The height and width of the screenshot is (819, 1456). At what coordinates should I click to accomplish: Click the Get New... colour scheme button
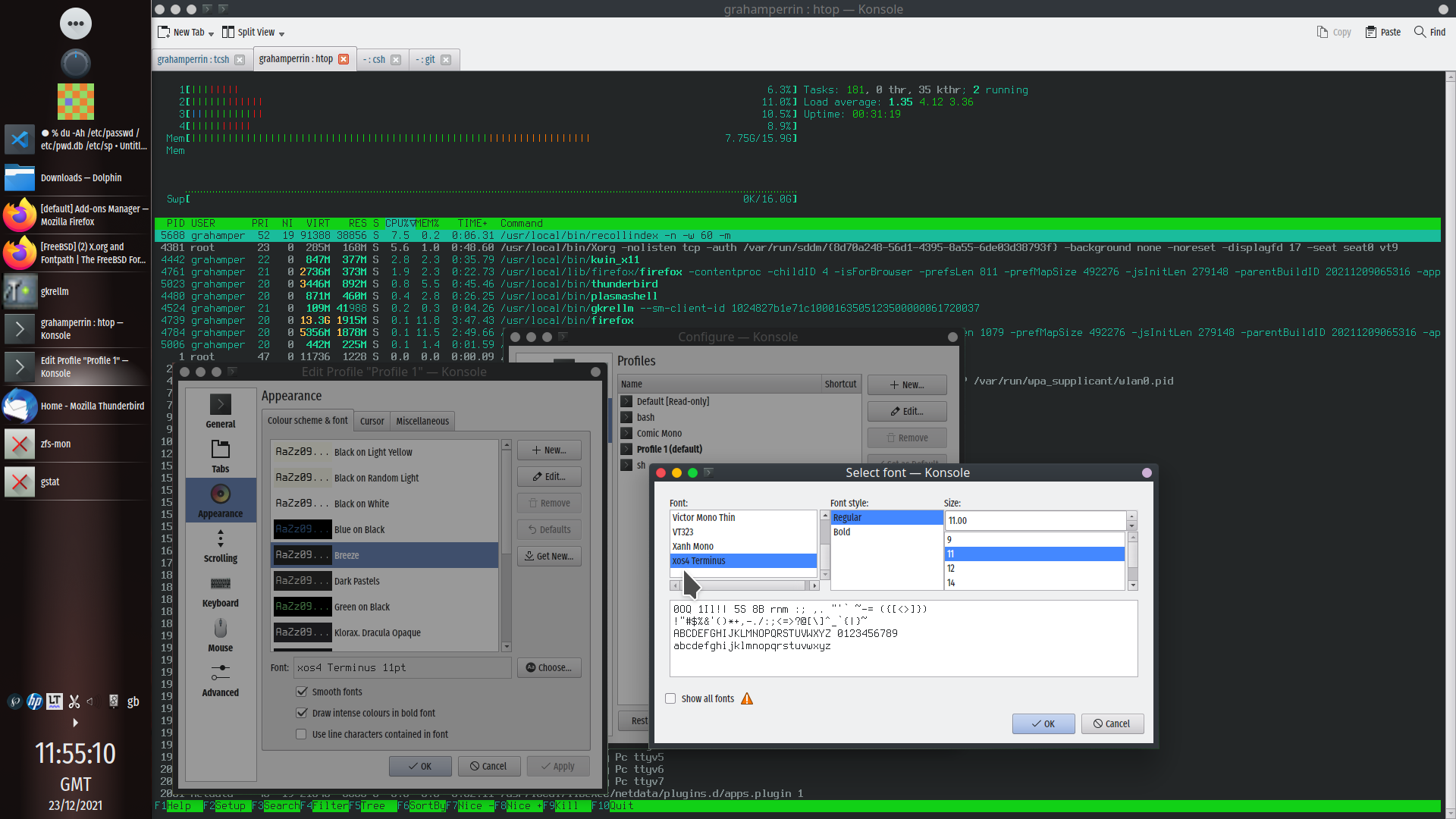coord(549,556)
